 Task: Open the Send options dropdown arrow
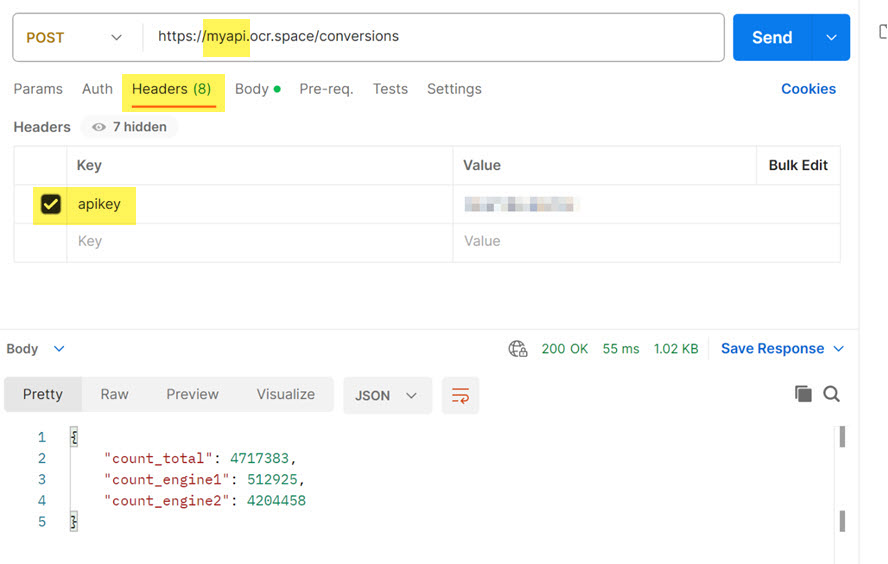pyautogui.click(x=831, y=37)
